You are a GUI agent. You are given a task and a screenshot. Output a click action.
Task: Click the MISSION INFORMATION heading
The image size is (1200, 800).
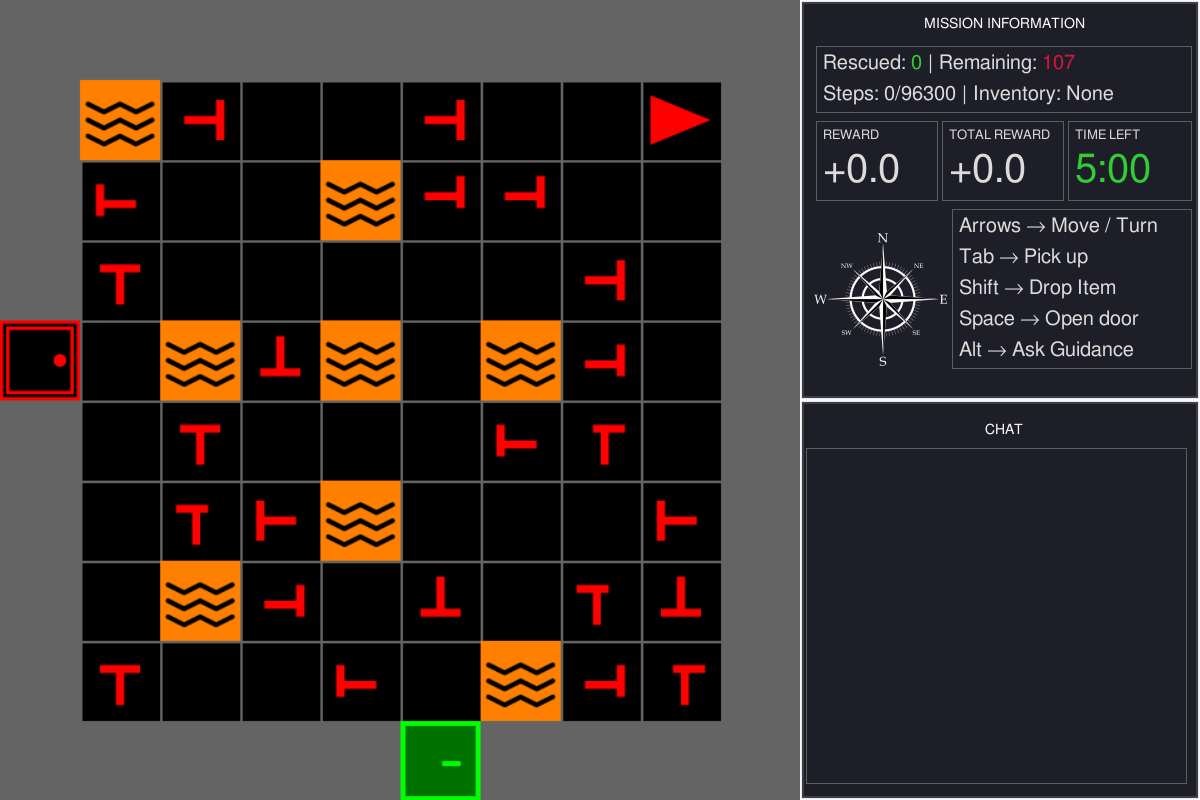point(1004,23)
